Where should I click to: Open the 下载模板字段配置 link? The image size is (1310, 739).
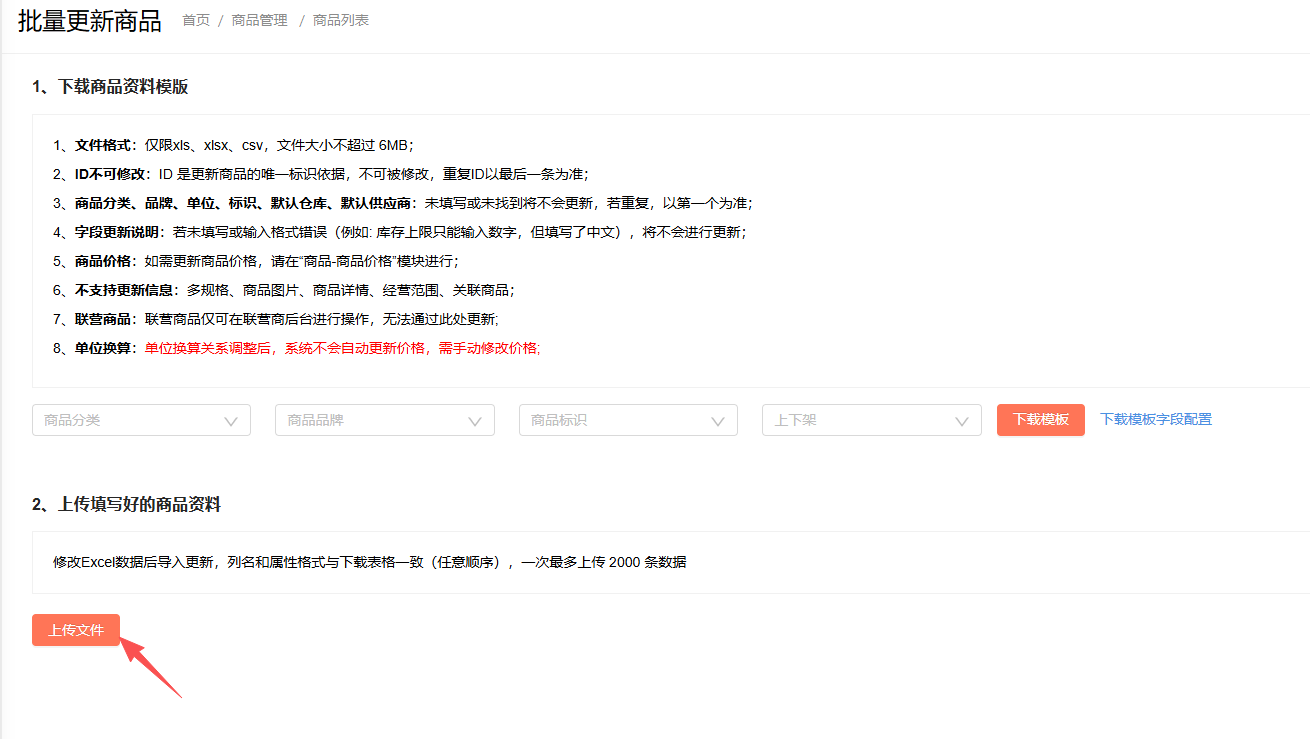[x=1156, y=420]
